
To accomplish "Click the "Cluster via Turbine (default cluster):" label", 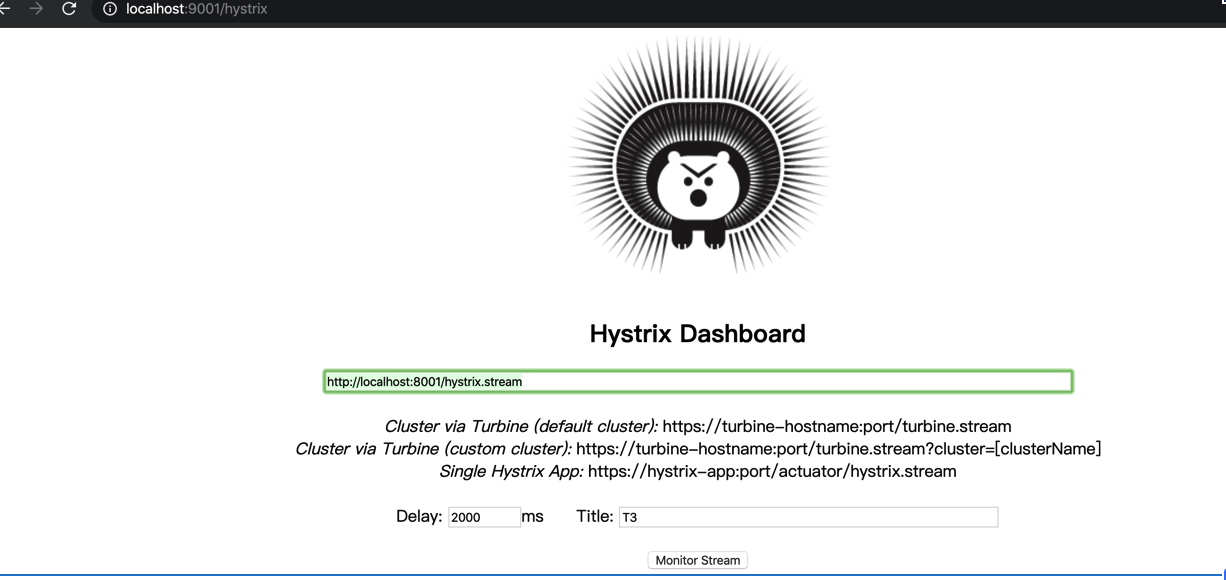I will (521, 426).
